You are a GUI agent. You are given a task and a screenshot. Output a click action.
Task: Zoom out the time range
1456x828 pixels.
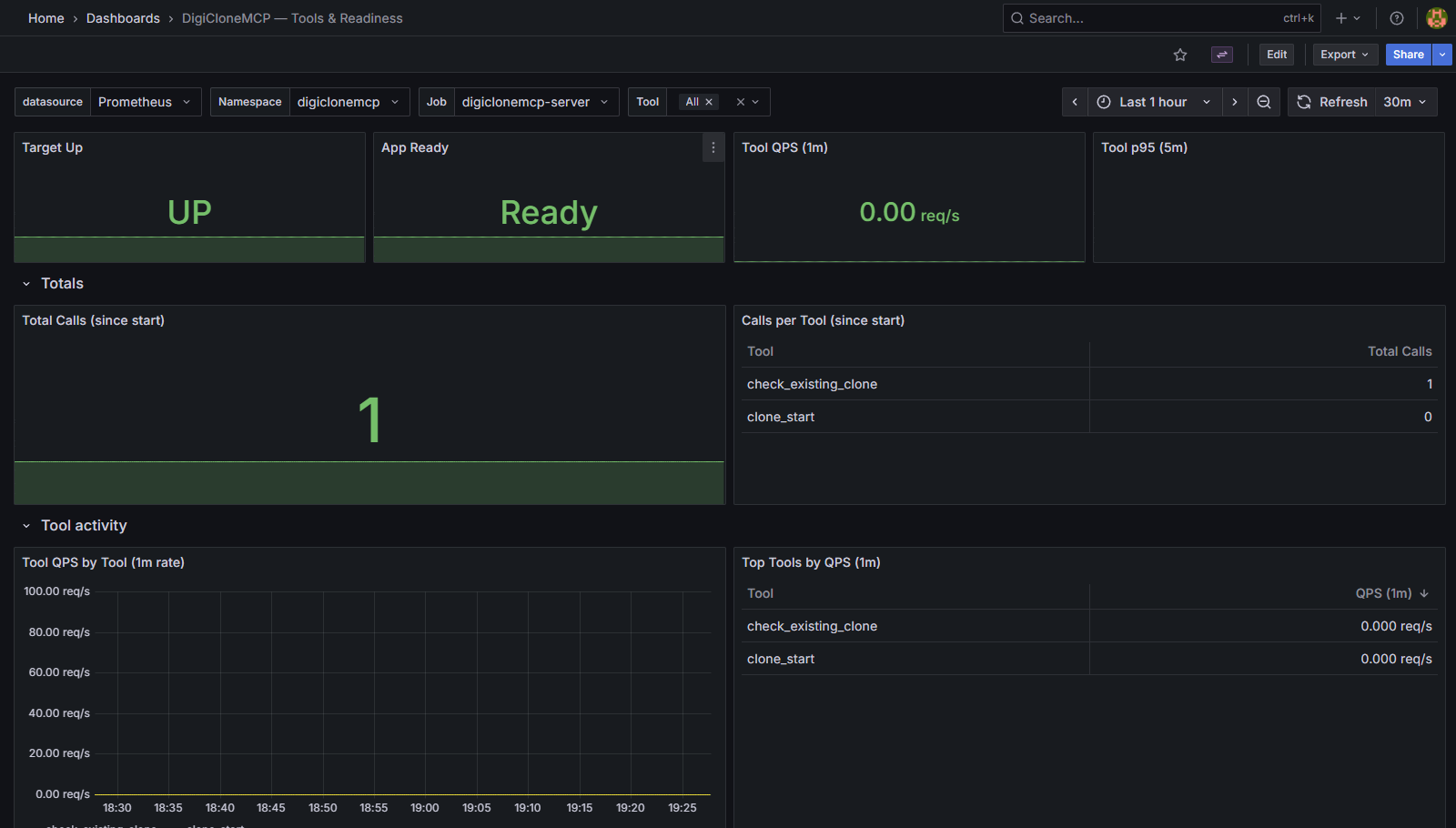coord(1264,102)
